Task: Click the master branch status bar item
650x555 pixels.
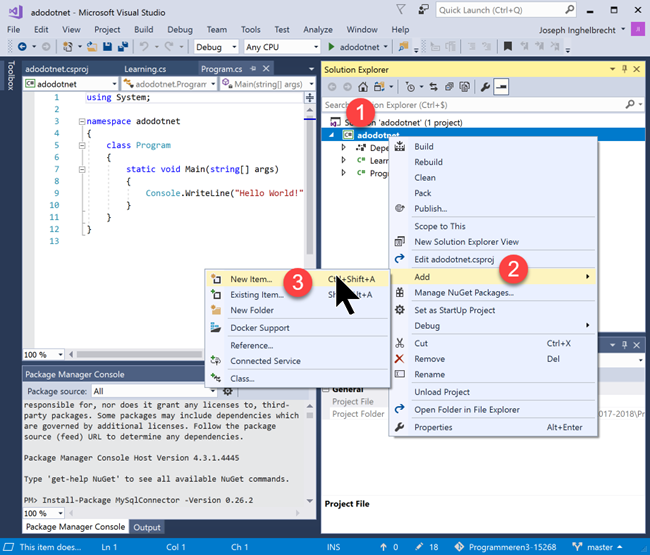Action: click(x=597, y=547)
